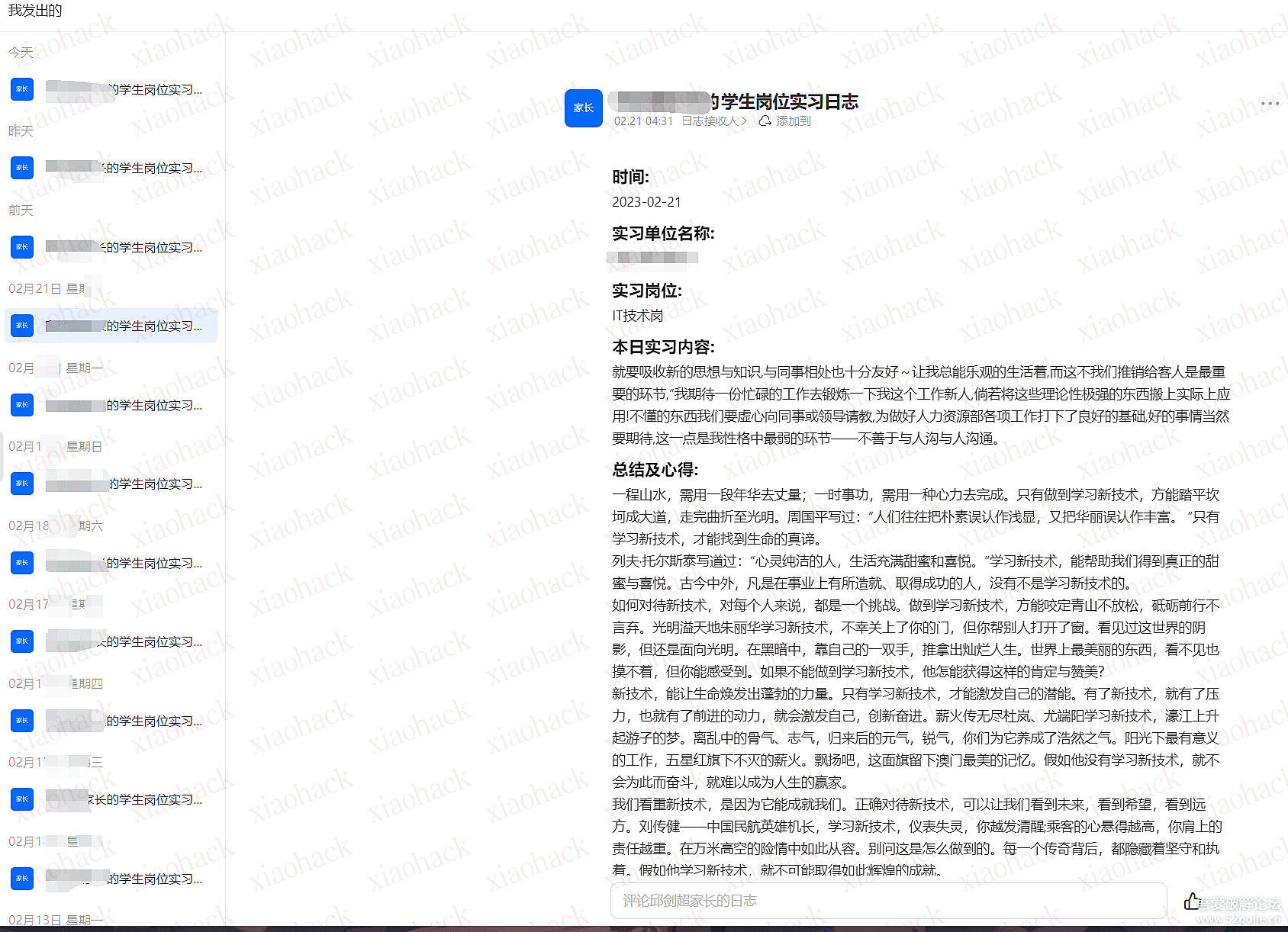
Task: Expand the 日志接收人 chevron
Action: pyautogui.click(x=745, y=121)
